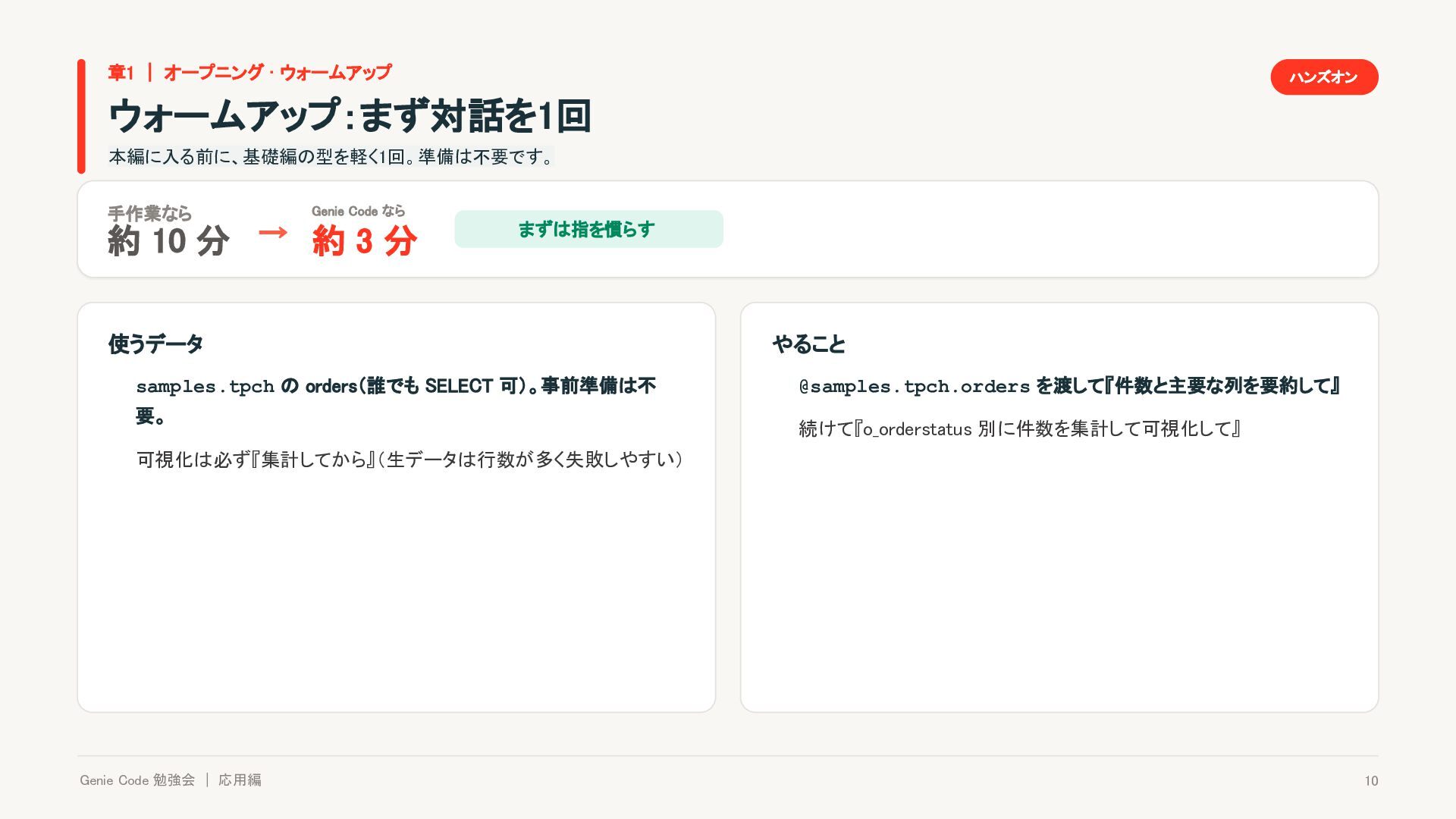Select the 約 10 分 time estimate
Screen dimensions: 1456x819
168,241
